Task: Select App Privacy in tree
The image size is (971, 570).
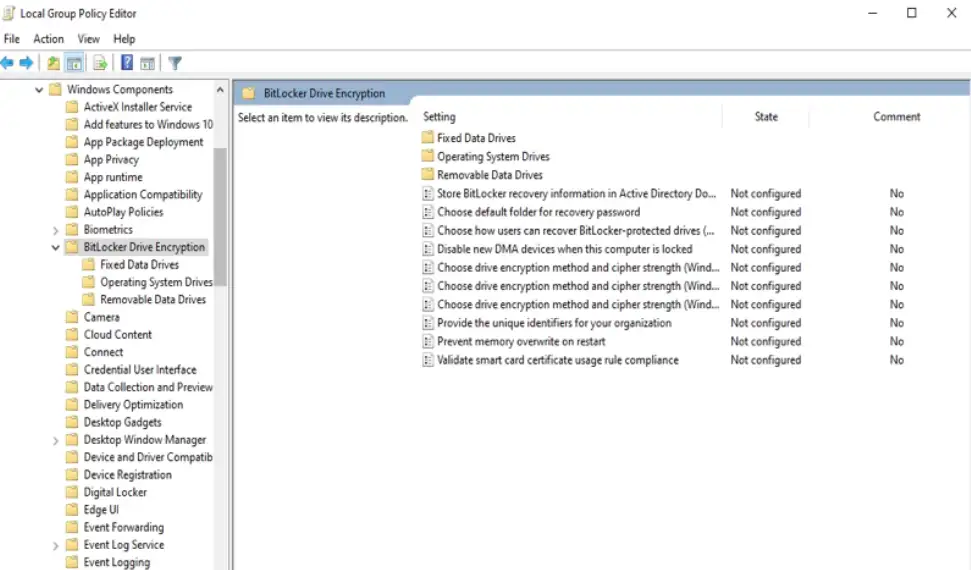Action: [x=111, y=159]
